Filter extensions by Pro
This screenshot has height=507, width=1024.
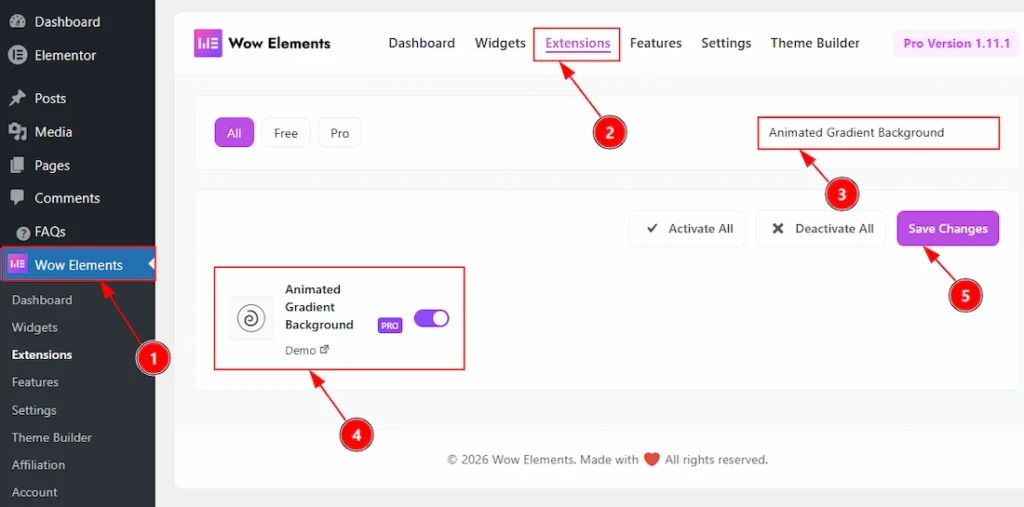coord(340,133)
